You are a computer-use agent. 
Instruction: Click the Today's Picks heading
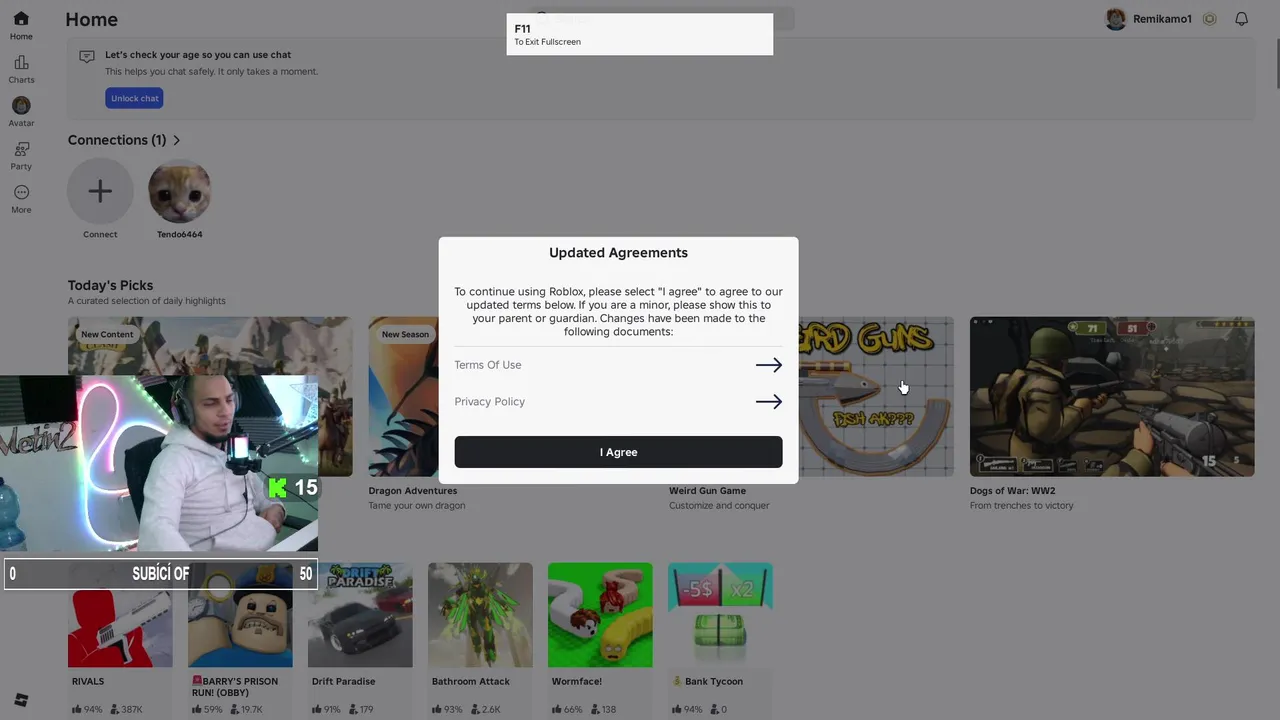110,285
